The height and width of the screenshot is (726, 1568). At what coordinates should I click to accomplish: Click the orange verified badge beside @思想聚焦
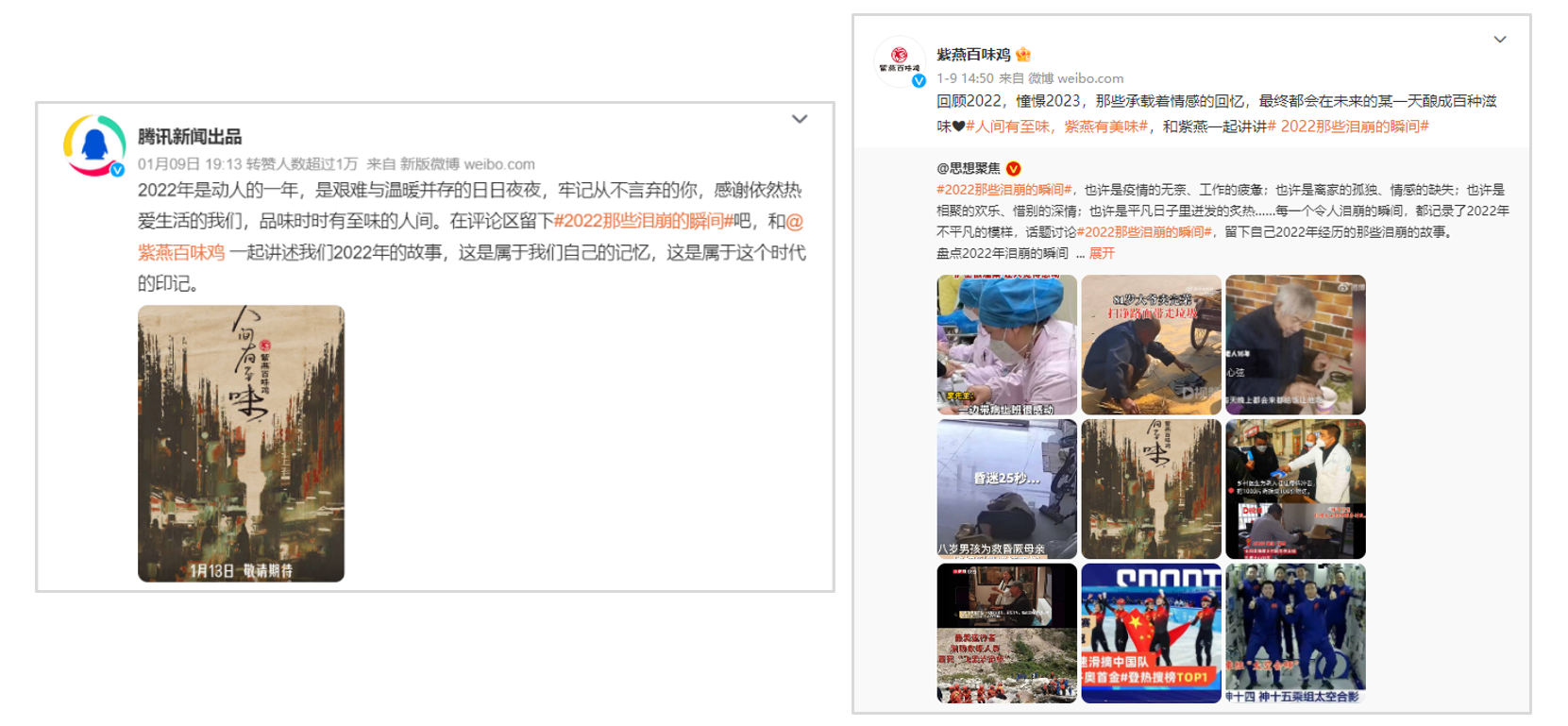pos(1014,169)
